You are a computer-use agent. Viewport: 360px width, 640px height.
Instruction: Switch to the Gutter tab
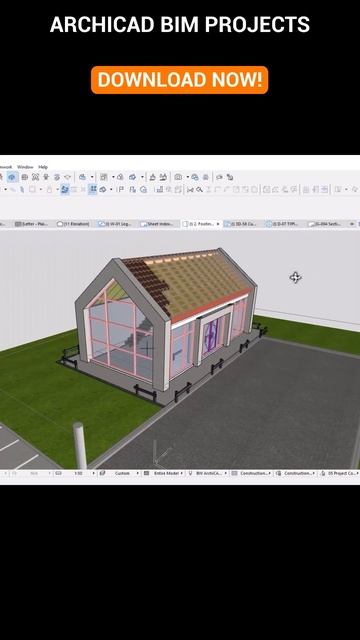[32, 224]
